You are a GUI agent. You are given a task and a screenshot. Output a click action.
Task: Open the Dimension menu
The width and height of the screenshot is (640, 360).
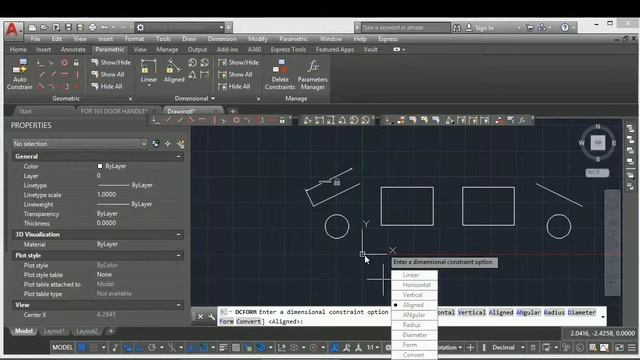(222, 39)
